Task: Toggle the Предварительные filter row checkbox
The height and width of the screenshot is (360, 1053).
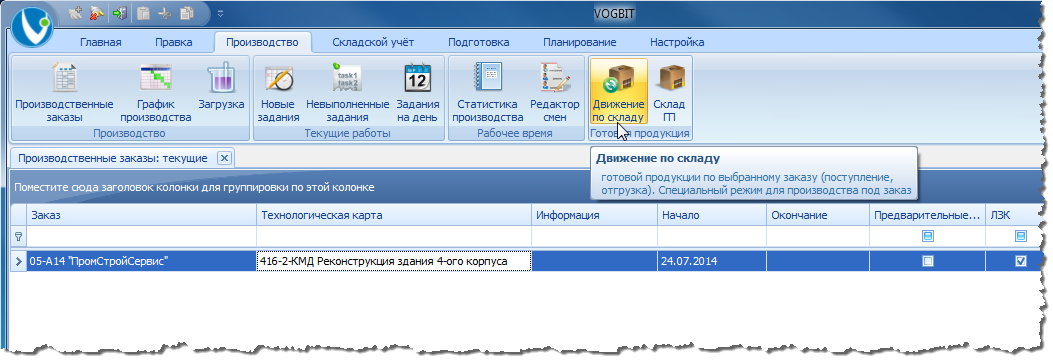Action: pyautogui.click(x=927, y=236)
